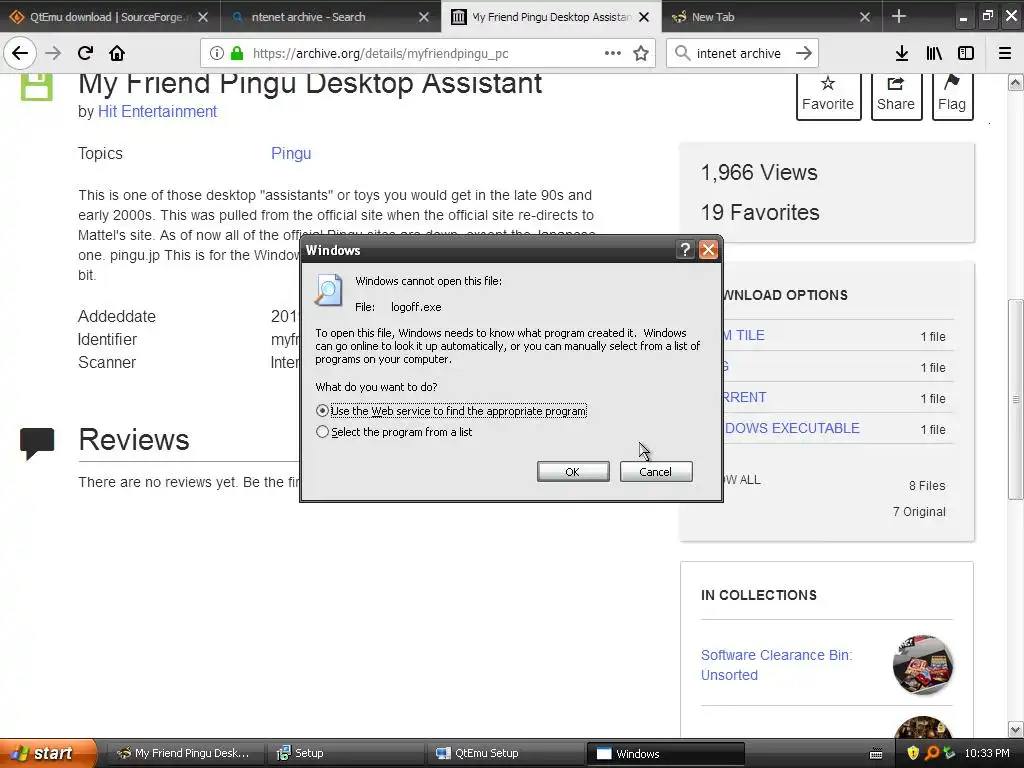Click the 8 Files count text
1024x768 pixels.
tap(927, 486)
